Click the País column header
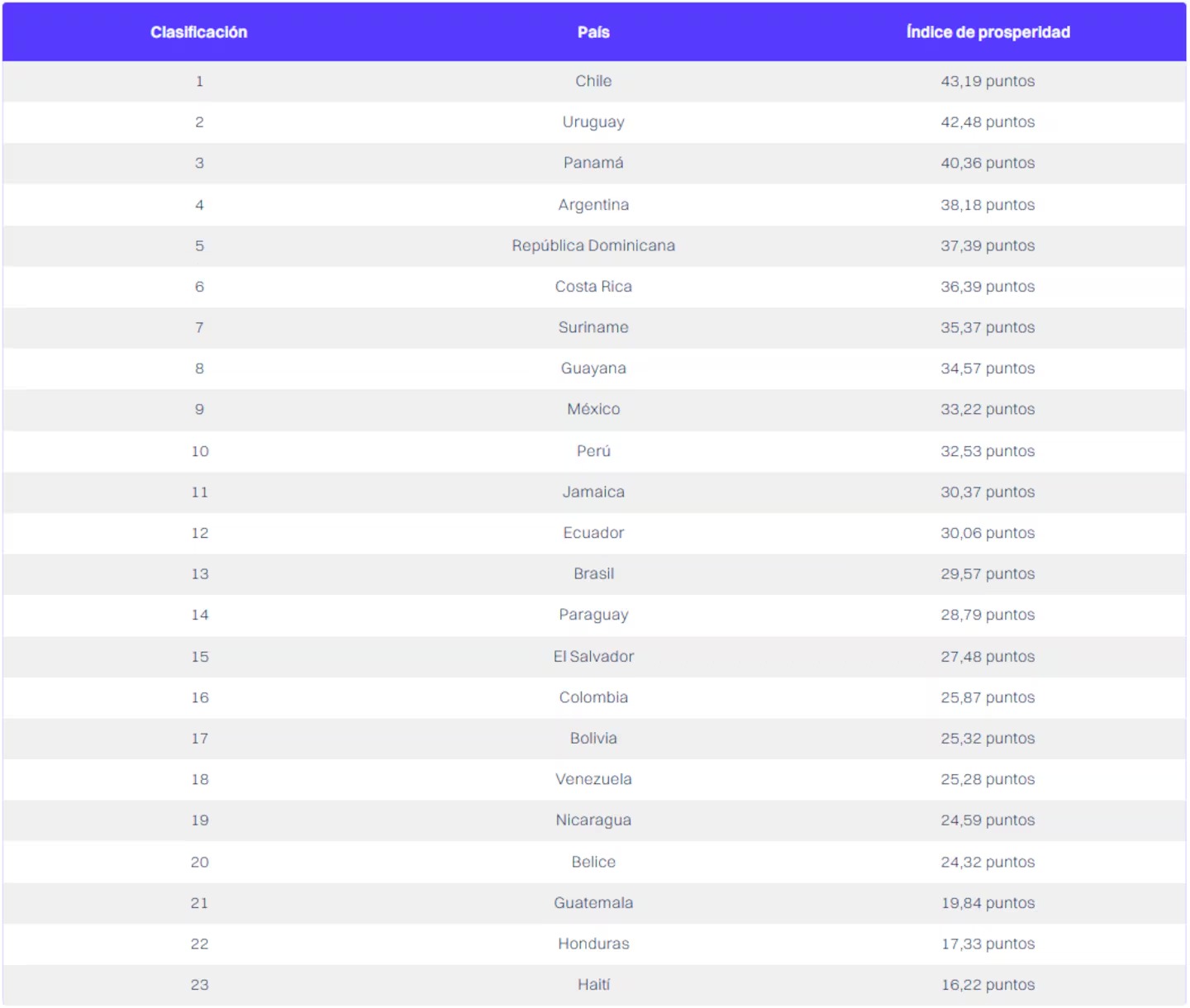Viewport: 1190px width, 1008px height. pyautogui.click(x=593, y=32)
